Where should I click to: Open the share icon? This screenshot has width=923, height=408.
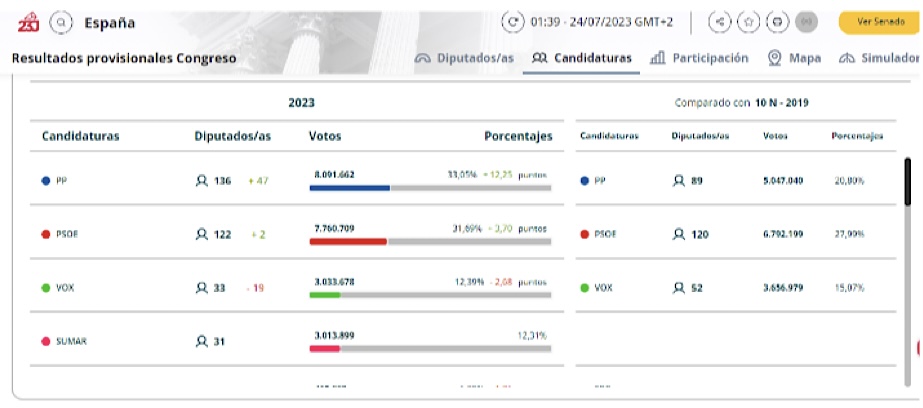tap(719, 22)
